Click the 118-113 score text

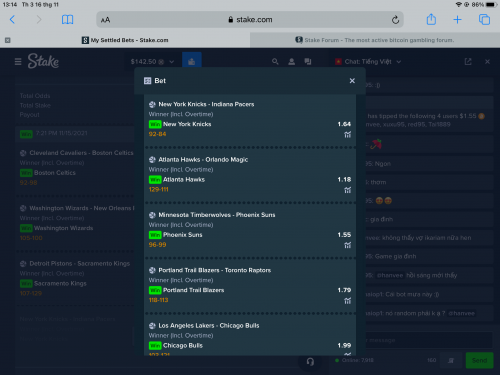click(159, 300)
